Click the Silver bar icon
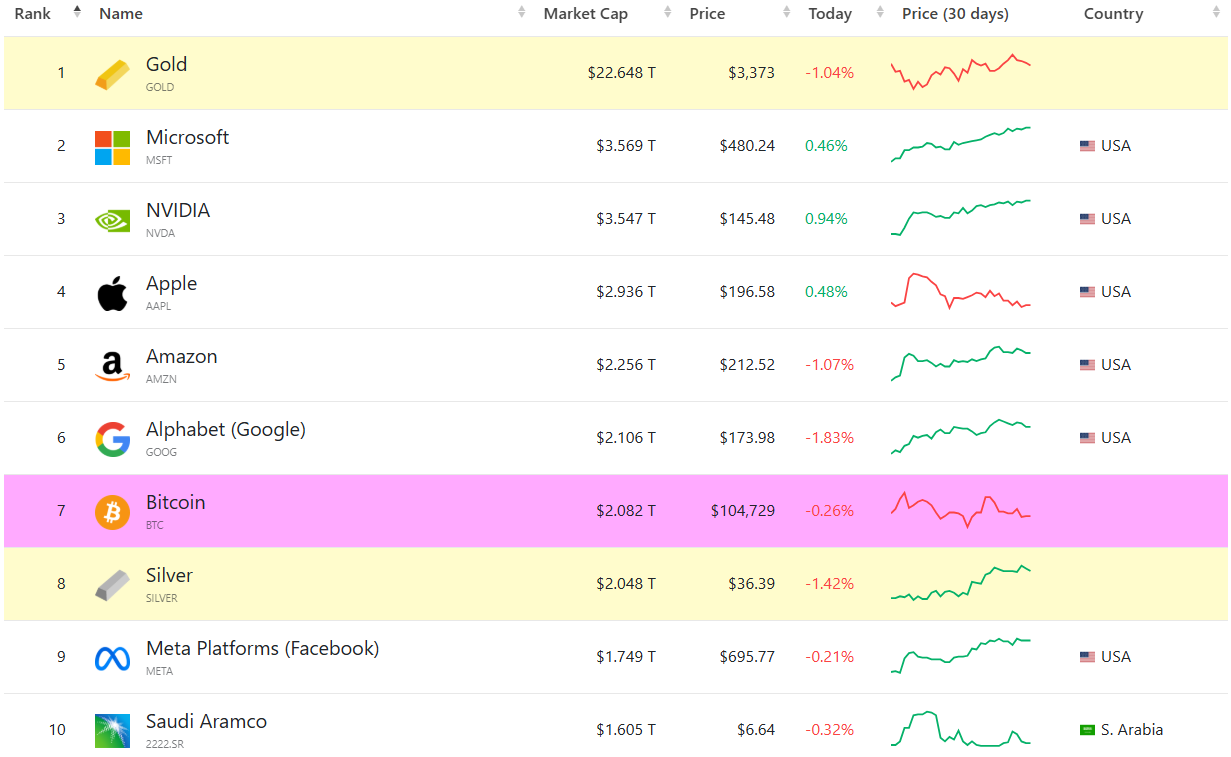 coord(112,585)
